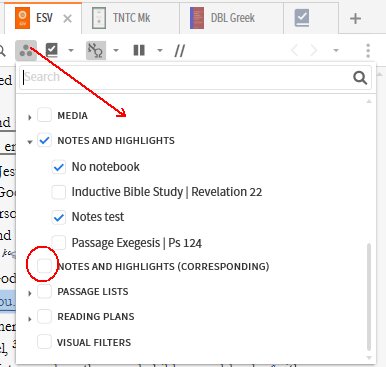Enable Inductive Bible Study Revelation 22 checkbox
386x367 pixels.
pos(59,192)
